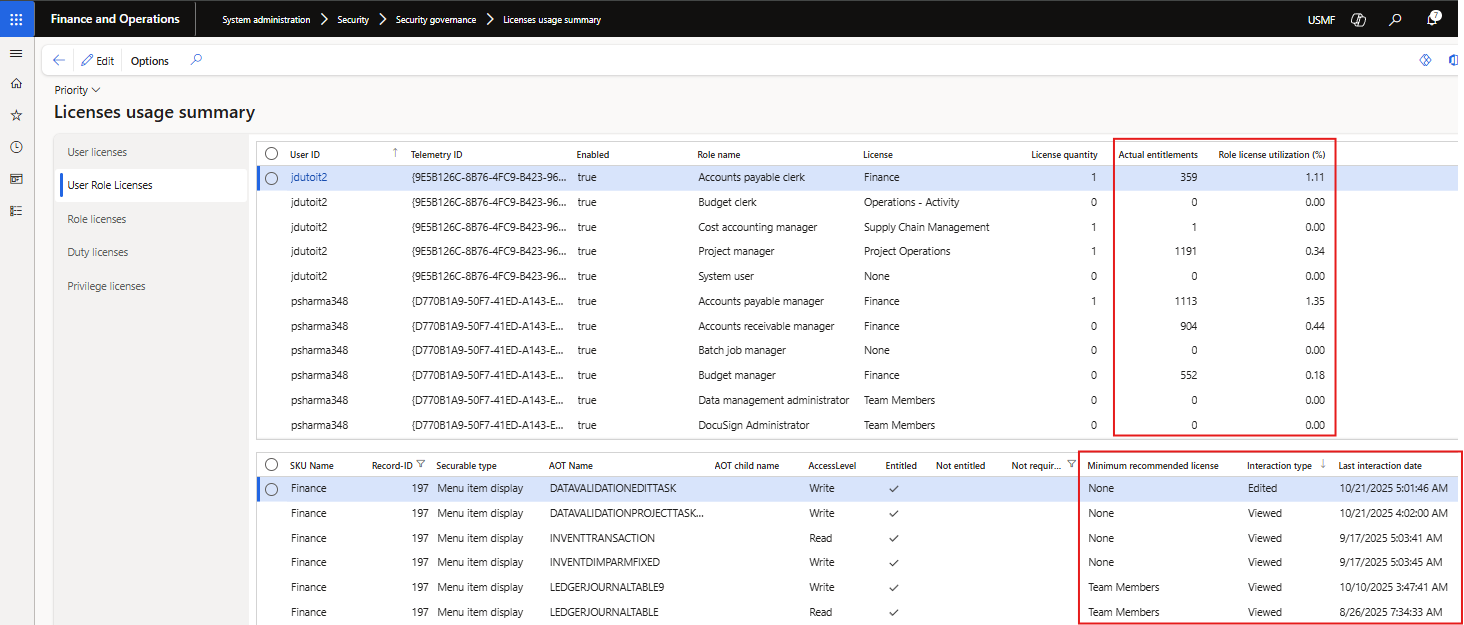The image size is (1464, 625).
Task: Open Recent clock icon in sidebar
Action: point(16,147)
